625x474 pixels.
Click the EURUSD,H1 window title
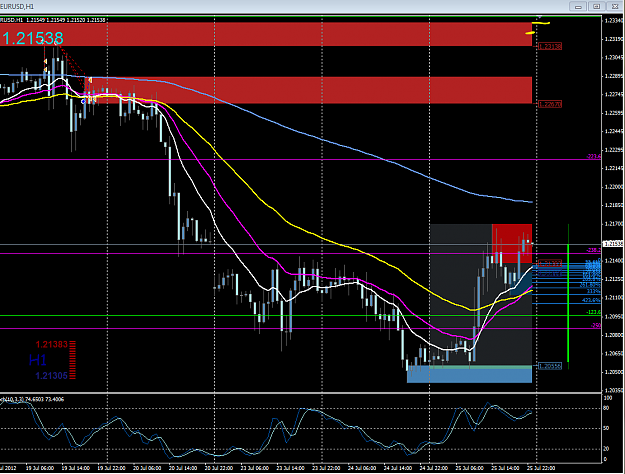[17, 6]
